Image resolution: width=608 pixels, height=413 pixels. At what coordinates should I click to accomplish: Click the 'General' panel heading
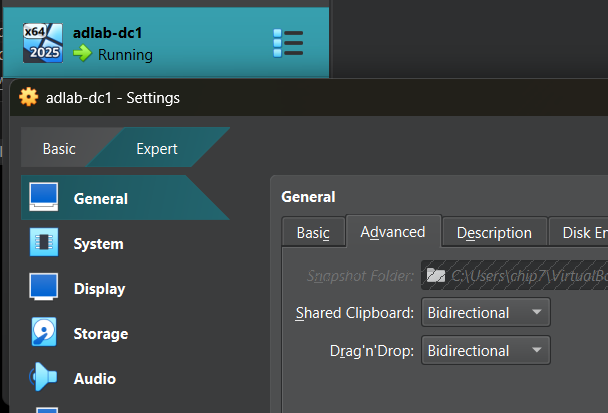coord(308,197)
